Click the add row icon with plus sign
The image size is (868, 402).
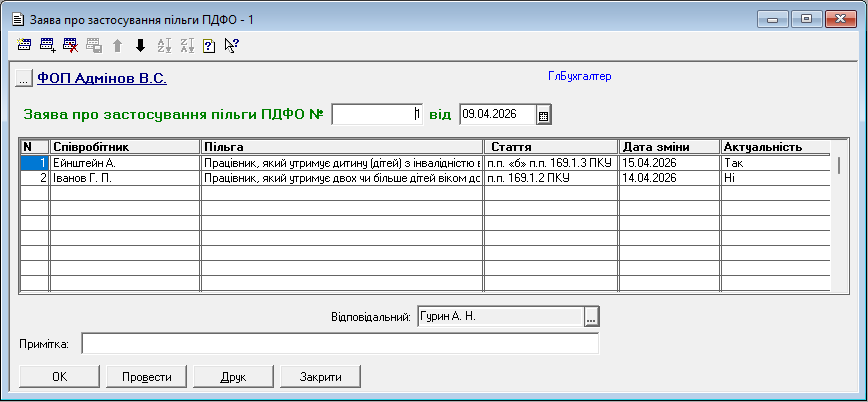[x=47, y=45]
